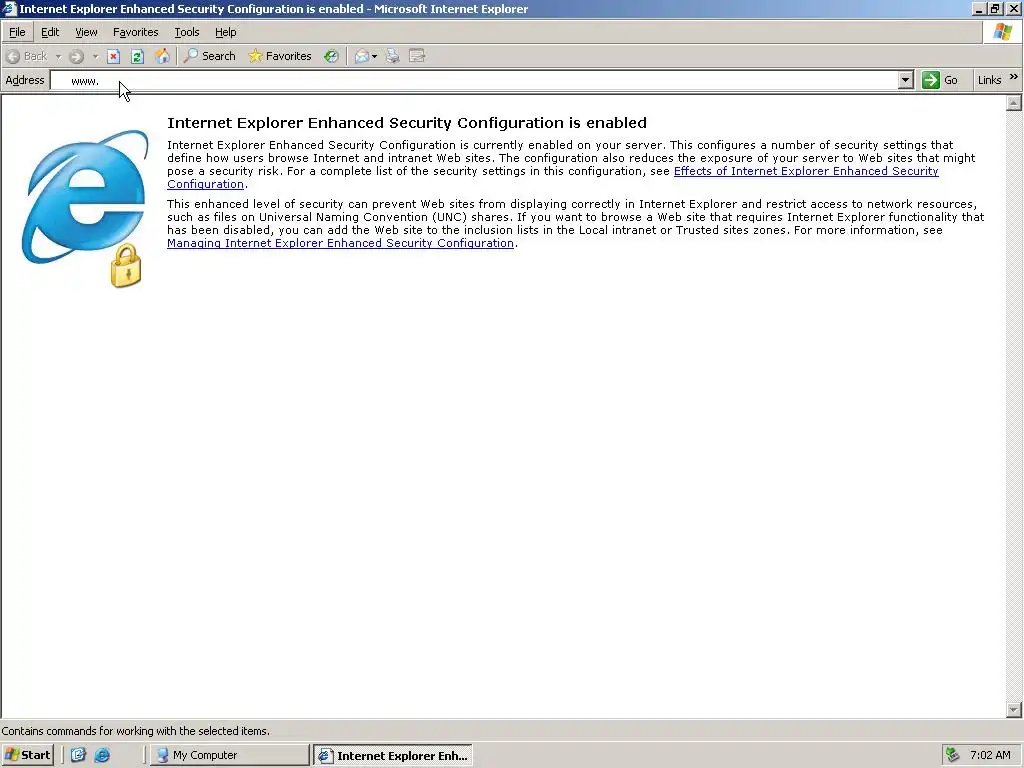The height and width of the screenshot is (768, 1024).
Task: Launch Internet Explorer from quick launch
Action: pos(103,755)
